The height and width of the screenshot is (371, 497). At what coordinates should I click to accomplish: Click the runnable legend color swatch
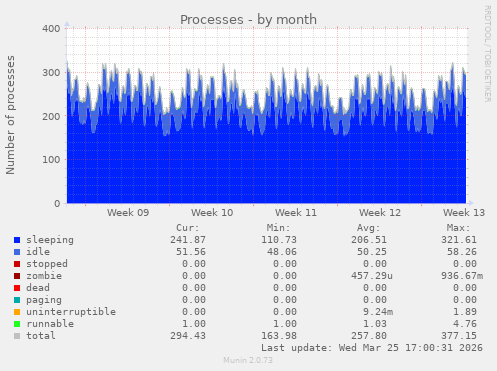(x=17, y=324)
